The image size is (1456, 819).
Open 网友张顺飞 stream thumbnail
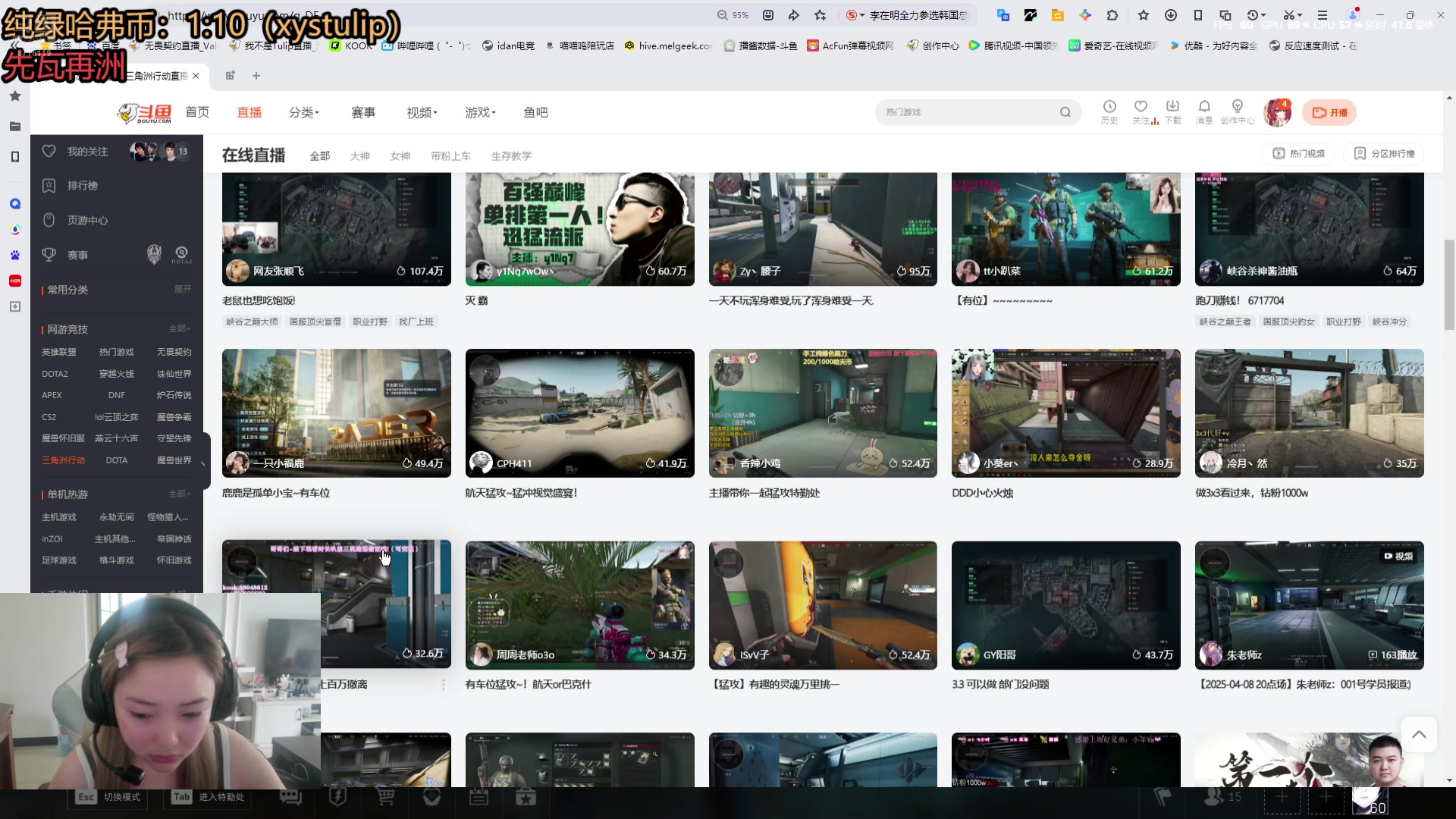pyautogui.click(x=336, y=229)
